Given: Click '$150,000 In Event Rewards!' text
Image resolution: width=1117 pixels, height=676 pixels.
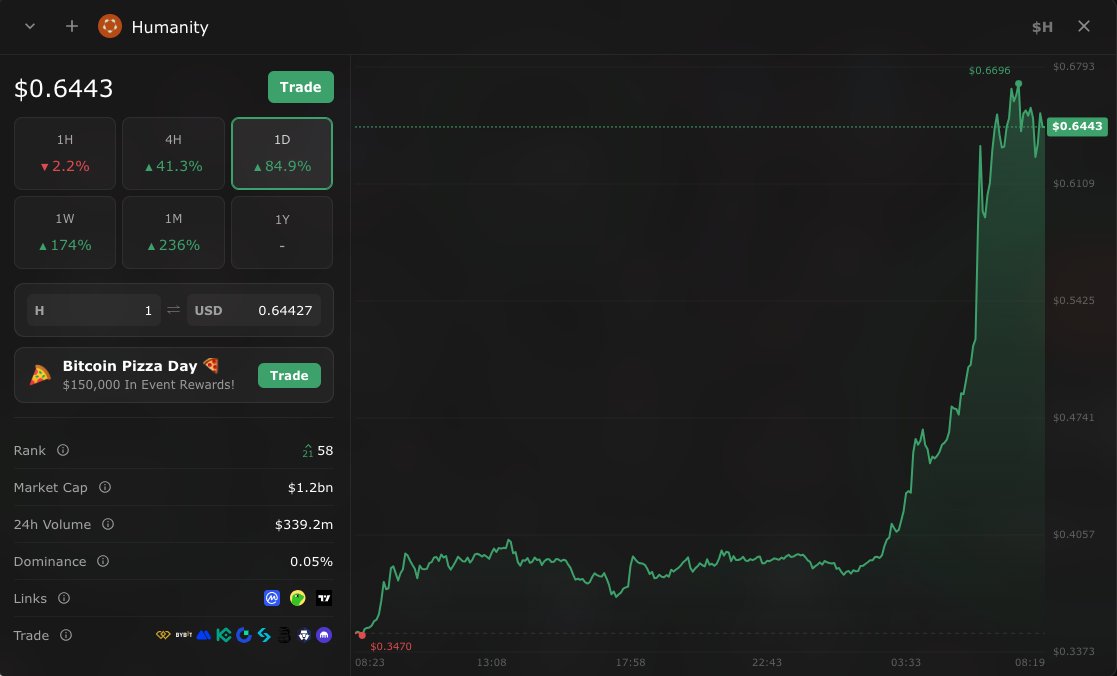Looking at the screenshot, I should click(148, 385).
